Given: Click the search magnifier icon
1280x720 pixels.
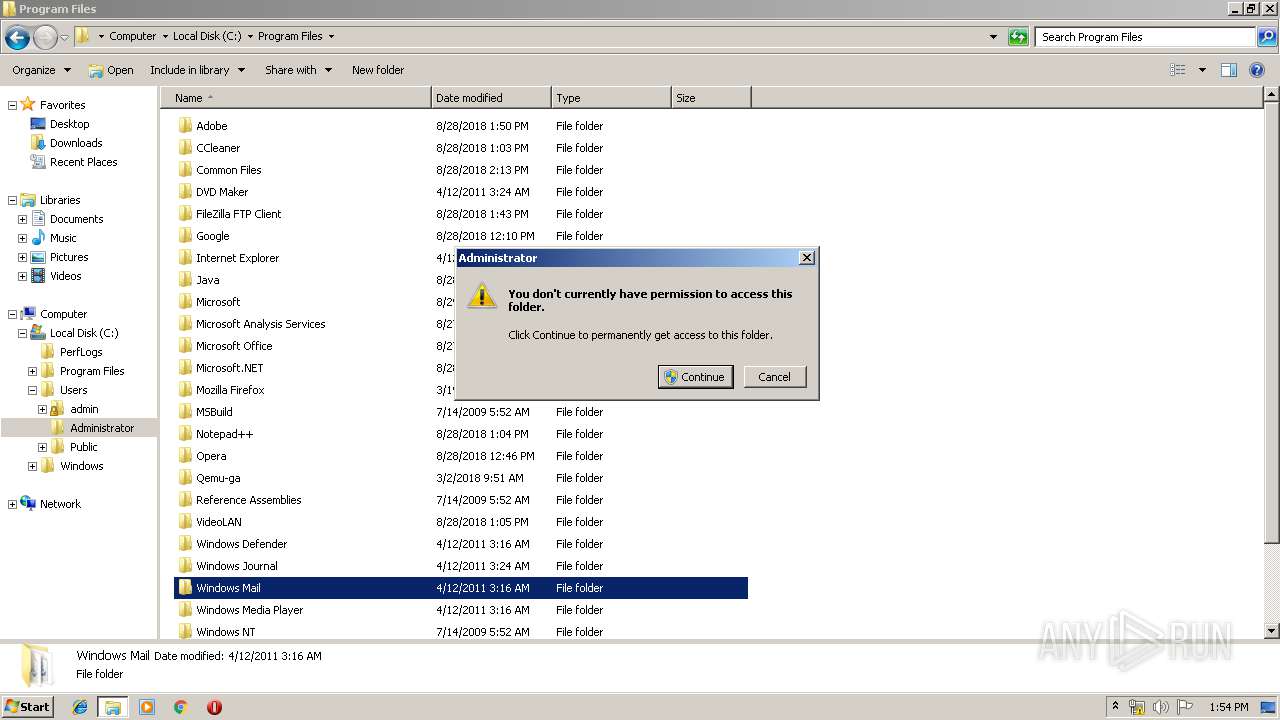Looking at the screenshot, I should pyautogui.click(x=1266, y=37).
